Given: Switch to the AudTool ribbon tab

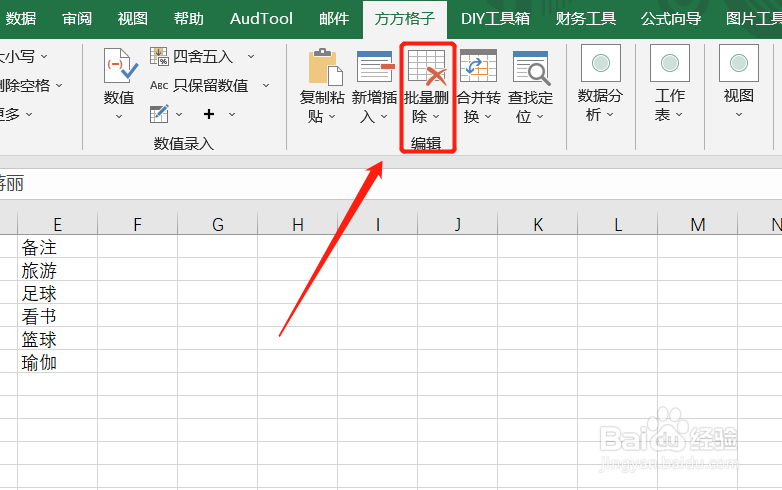Looking at the screenshot, I should [261, 18].
